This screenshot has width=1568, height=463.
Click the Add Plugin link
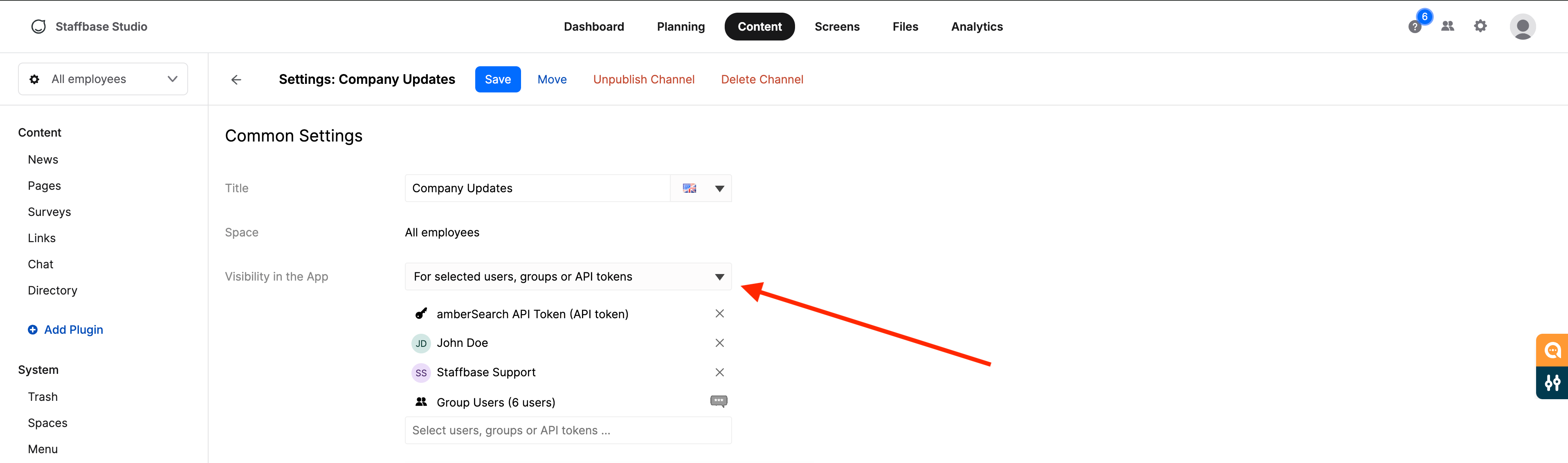coord(73,330)
